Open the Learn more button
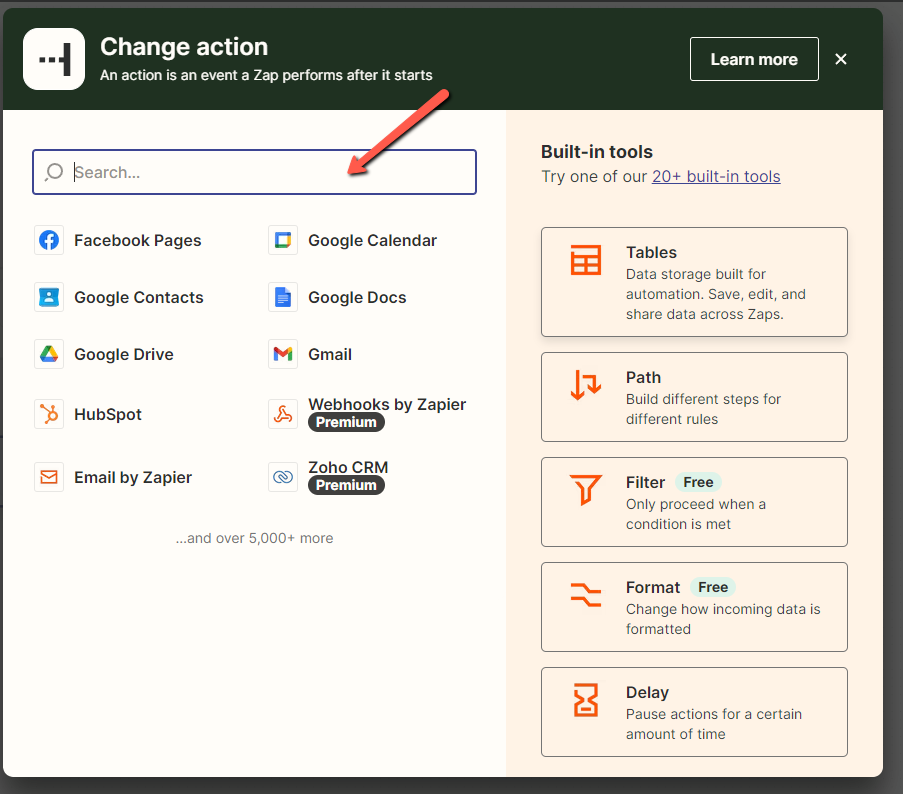This screenshot has width=903, height=794. [754, 59]
